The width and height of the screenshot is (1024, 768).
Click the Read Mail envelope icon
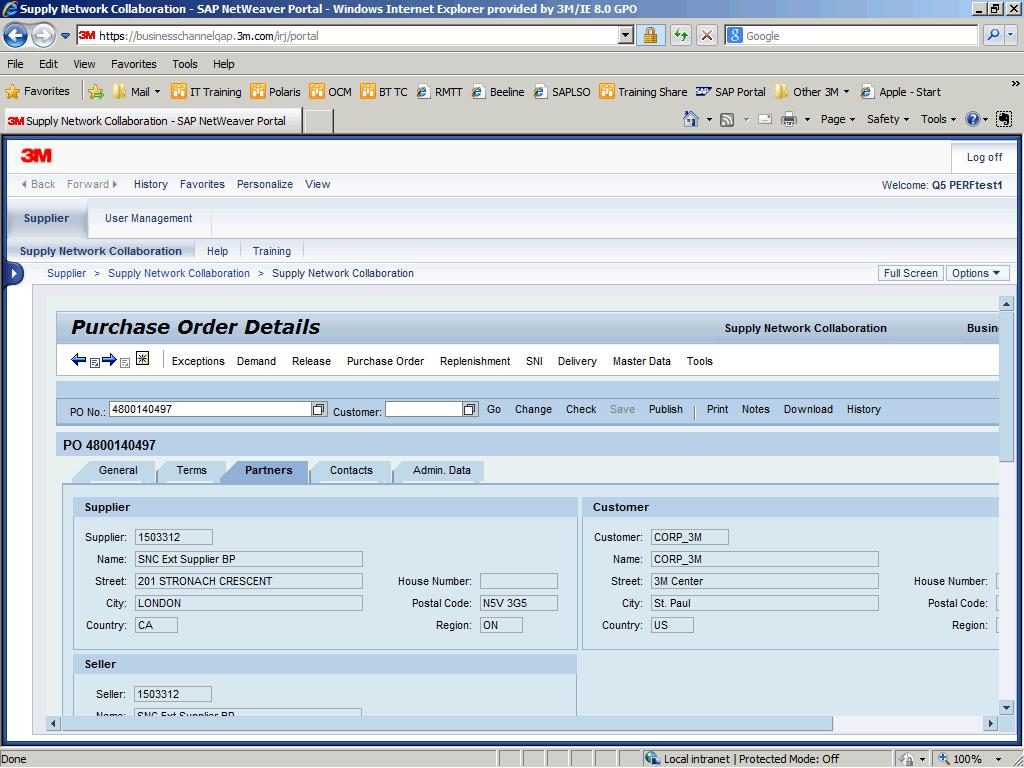pyautogui.click(x=765, y=120)
